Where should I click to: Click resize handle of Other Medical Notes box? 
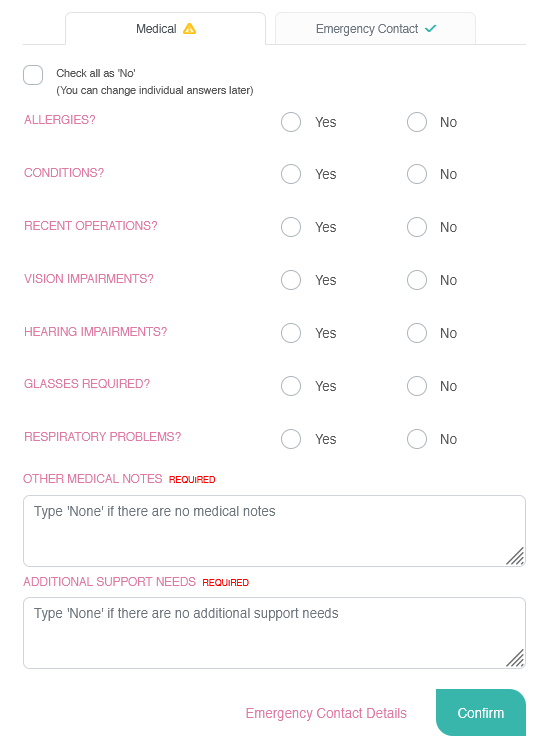pyautogui.click(x=515, y=556)
